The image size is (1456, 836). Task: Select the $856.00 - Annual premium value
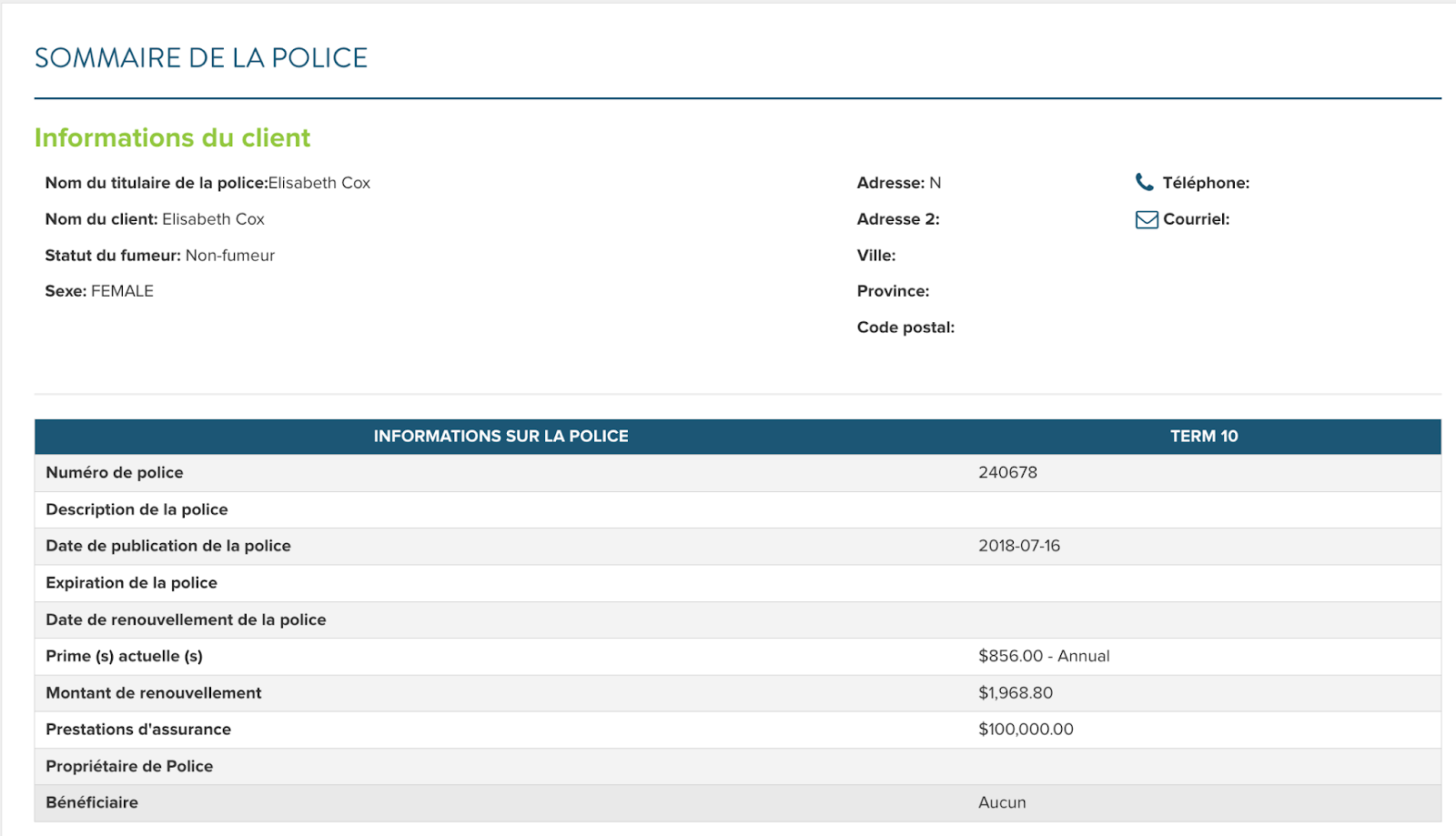(x=1044, y=656)
